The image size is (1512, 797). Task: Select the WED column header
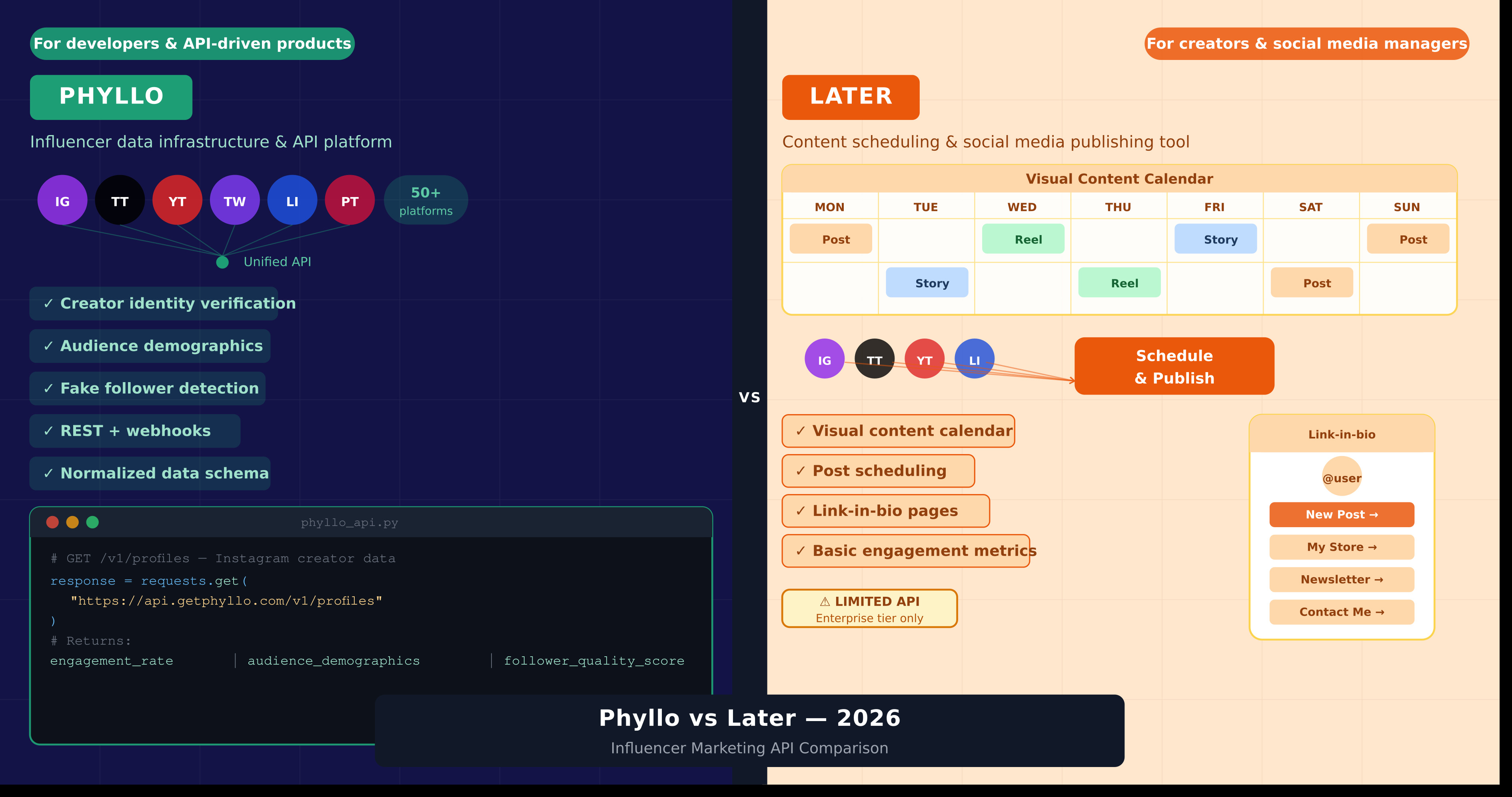pyautogui.click(x=1022, y=207)
